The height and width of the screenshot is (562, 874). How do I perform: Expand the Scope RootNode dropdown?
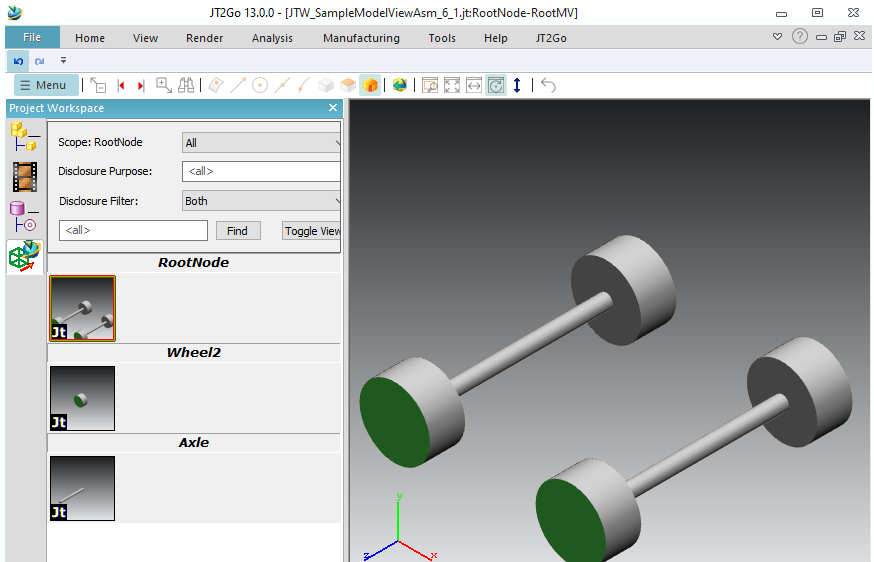(262, 143)
